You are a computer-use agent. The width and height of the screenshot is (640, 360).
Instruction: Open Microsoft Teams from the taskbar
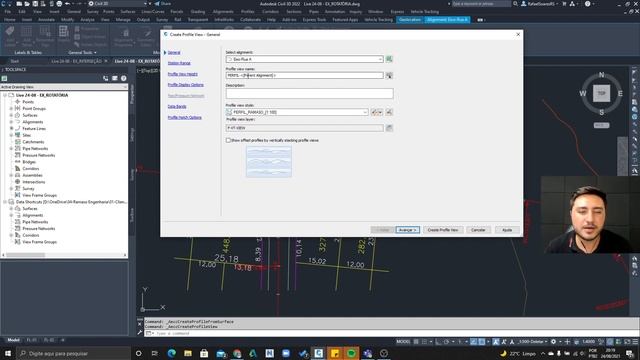coord(367,353)
